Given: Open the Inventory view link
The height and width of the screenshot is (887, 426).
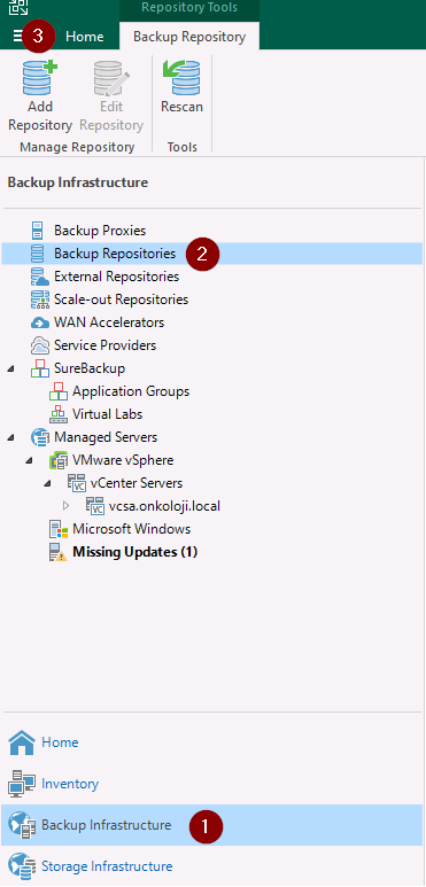Looking at the screenshot, I should [70, 784].
